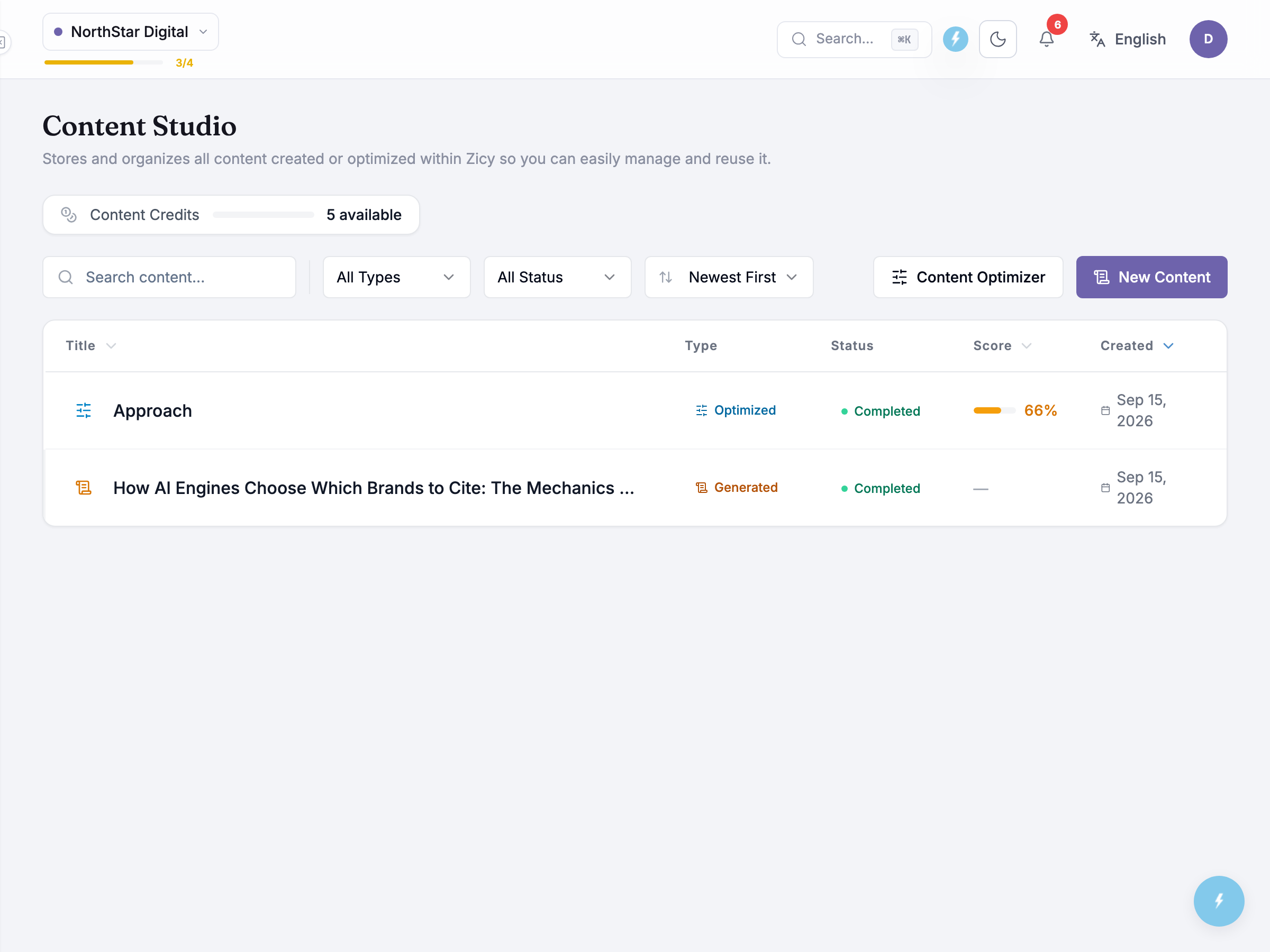Image resolution: width=1270 pixels, height=952 pixels.
Task: Click Optimized type badge in Approach row
Action: click(736, 410)
